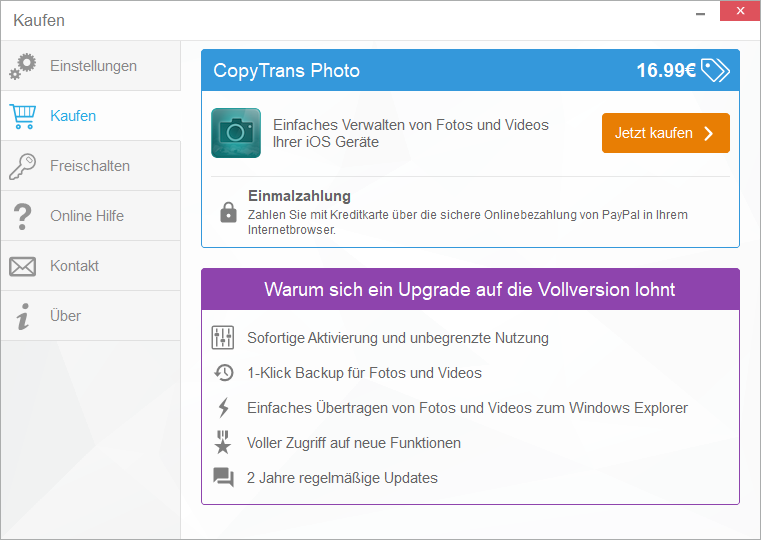Click the orange Jetzt kaufen button
Viewport: 761px width, 540px height.
tap(665, 133)
